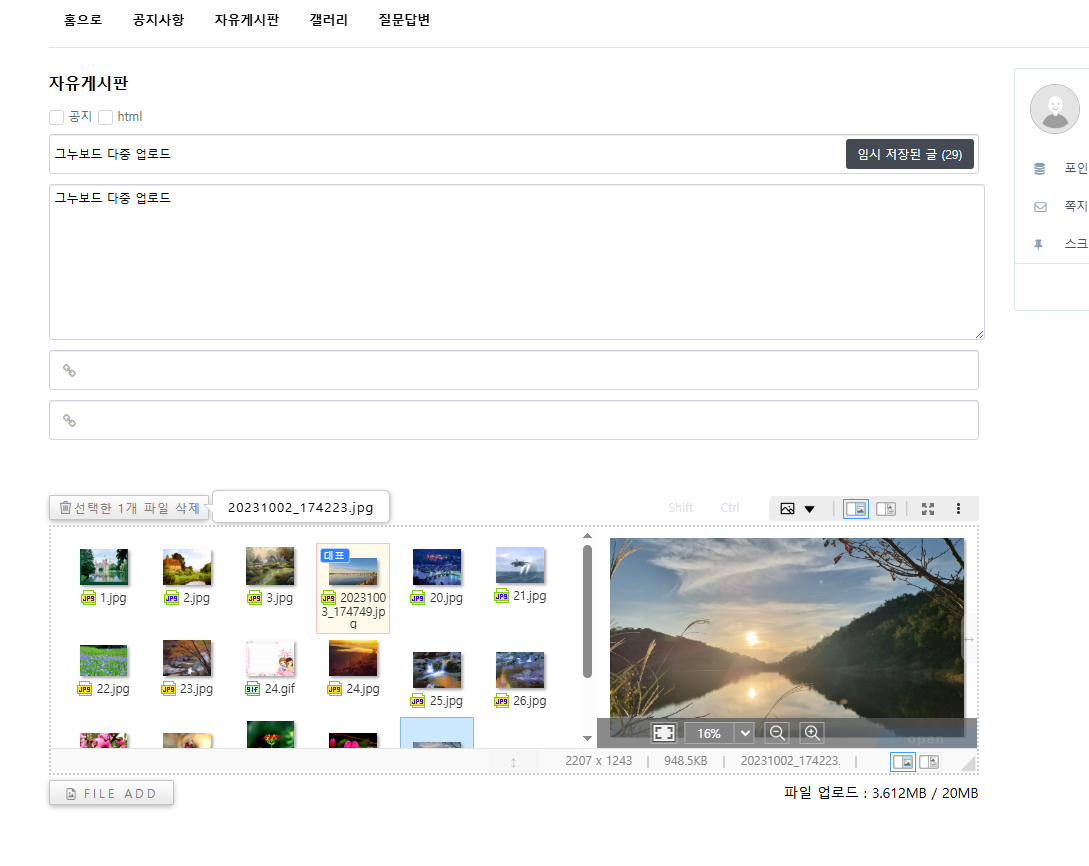The height and width of the screenshot is (866, 1089).
Task: Toggle the top toolbar's left preview layout
Action: pos(856,508)
